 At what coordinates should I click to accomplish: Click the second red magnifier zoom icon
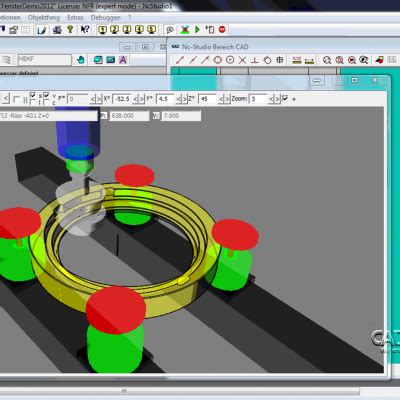339,60
